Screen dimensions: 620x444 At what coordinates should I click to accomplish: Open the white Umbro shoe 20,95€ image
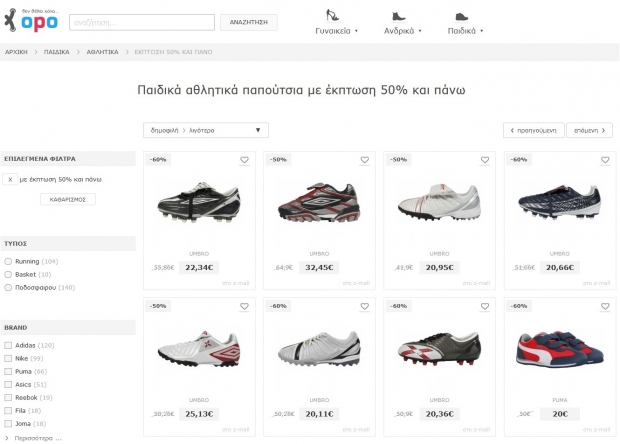pos(439,202)
